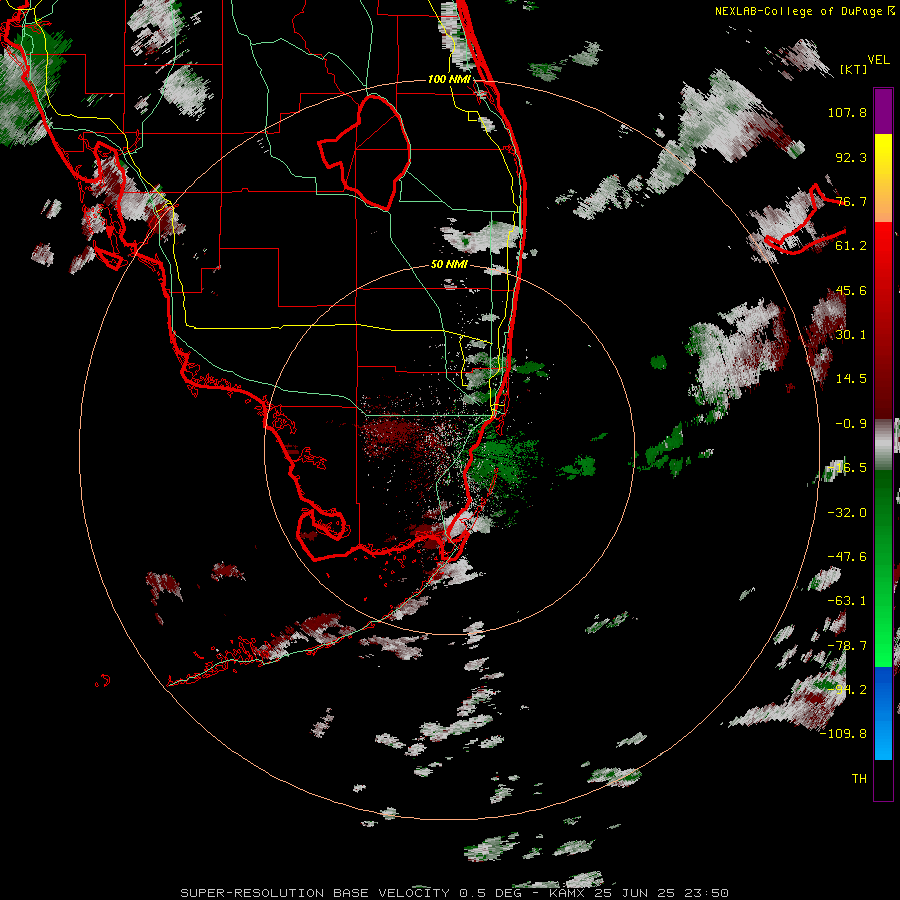Image resolution: width=900 pixels, height=900 pixels.
Task: Click the -32.0 velocity scale value
Action: coord(847,513)
